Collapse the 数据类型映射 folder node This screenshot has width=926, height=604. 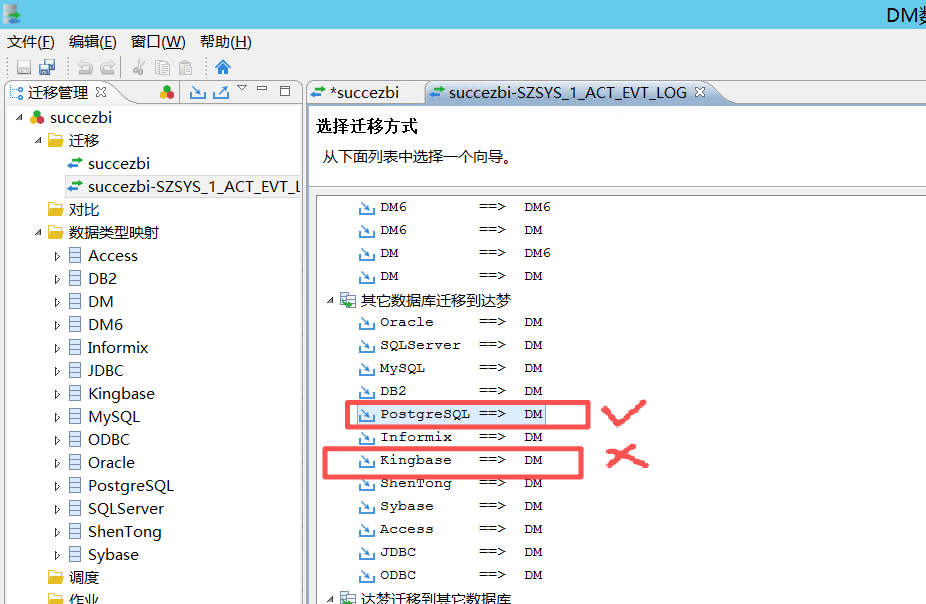38,233
